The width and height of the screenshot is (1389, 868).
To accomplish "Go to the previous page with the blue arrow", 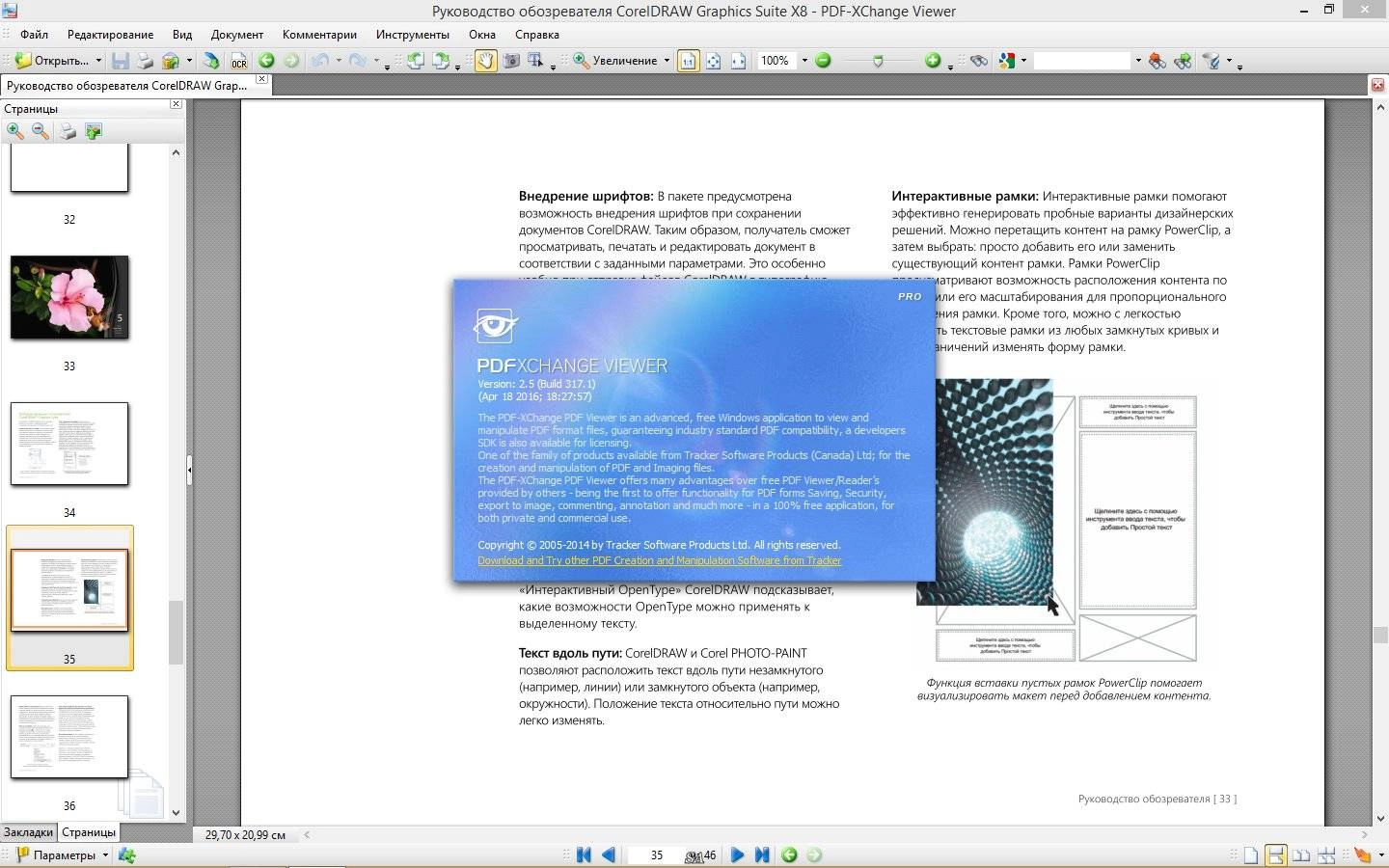I will pos(608,855).
